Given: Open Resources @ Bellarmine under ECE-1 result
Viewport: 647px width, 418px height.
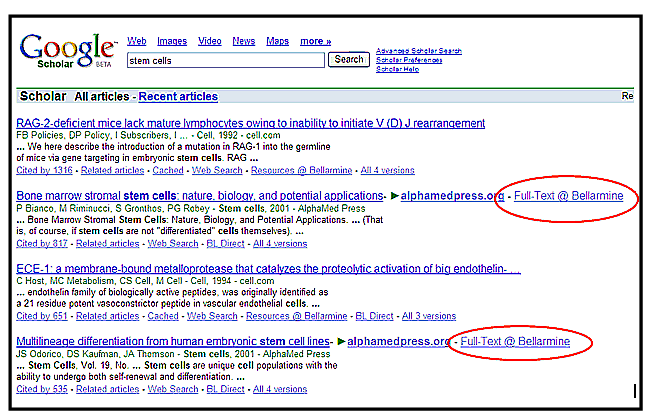Looking at the screenshot, I should click(x=296, y=316).
